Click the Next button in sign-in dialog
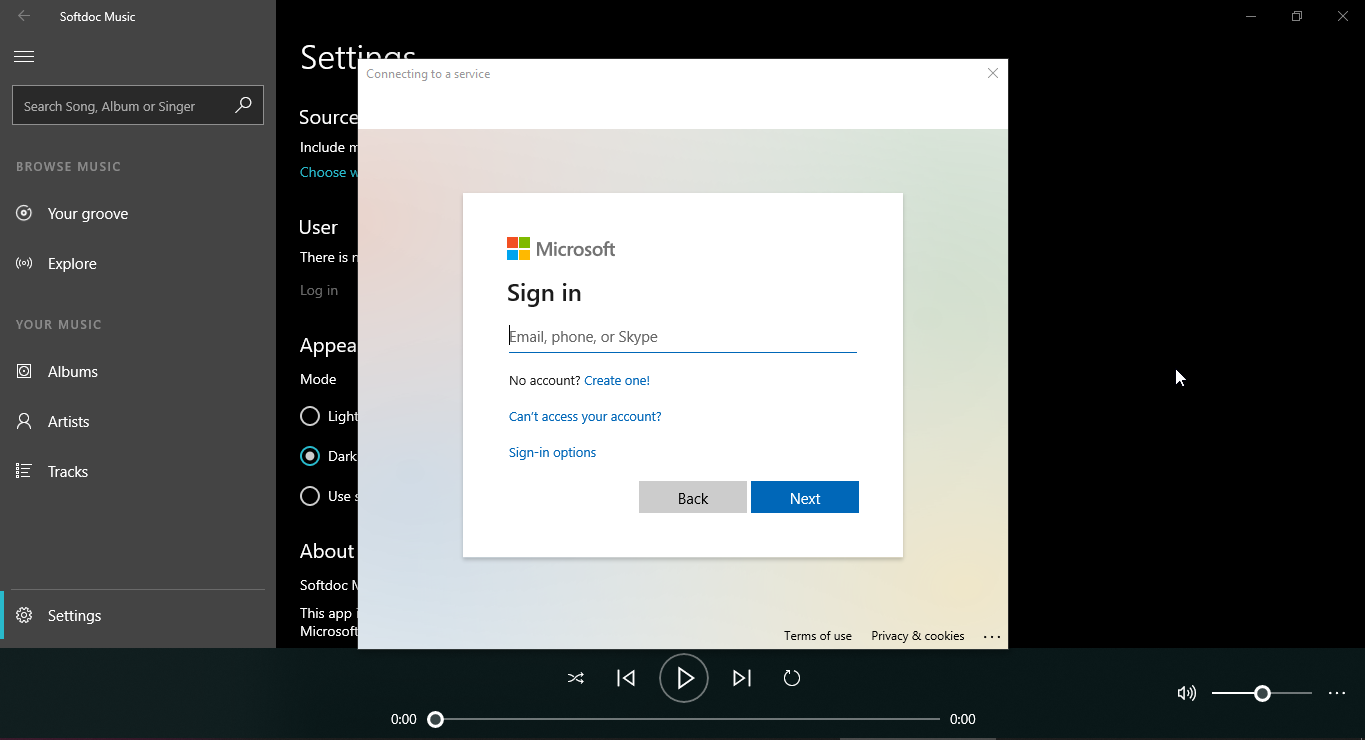Viewport: 1365px width, 740px height. [805, 497]
